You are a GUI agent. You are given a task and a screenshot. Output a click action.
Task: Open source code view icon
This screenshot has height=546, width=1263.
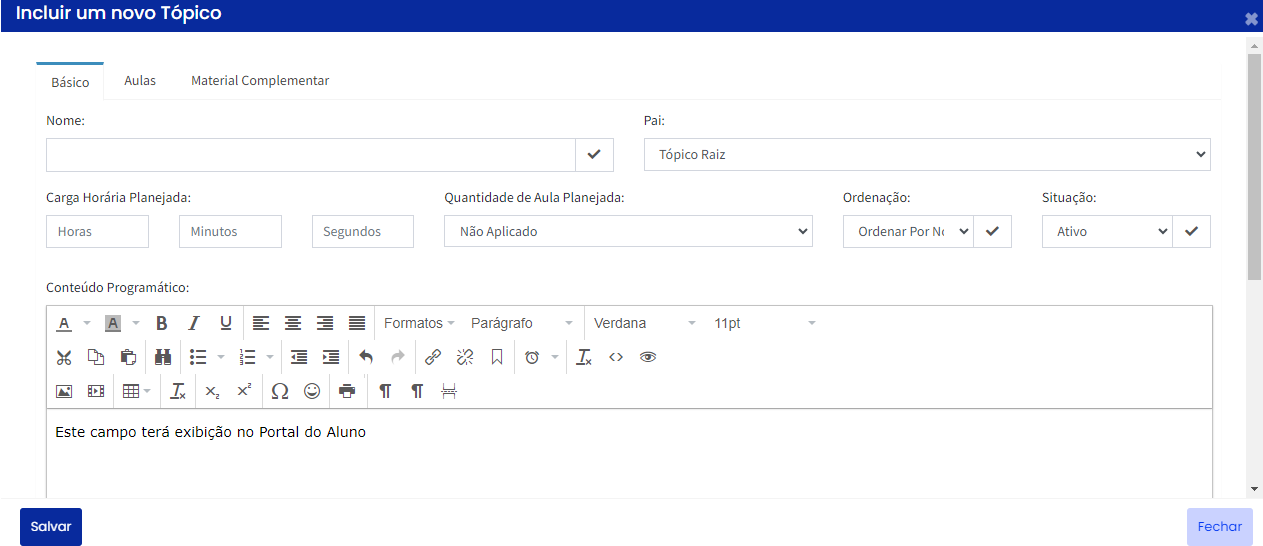coord(616,357)
